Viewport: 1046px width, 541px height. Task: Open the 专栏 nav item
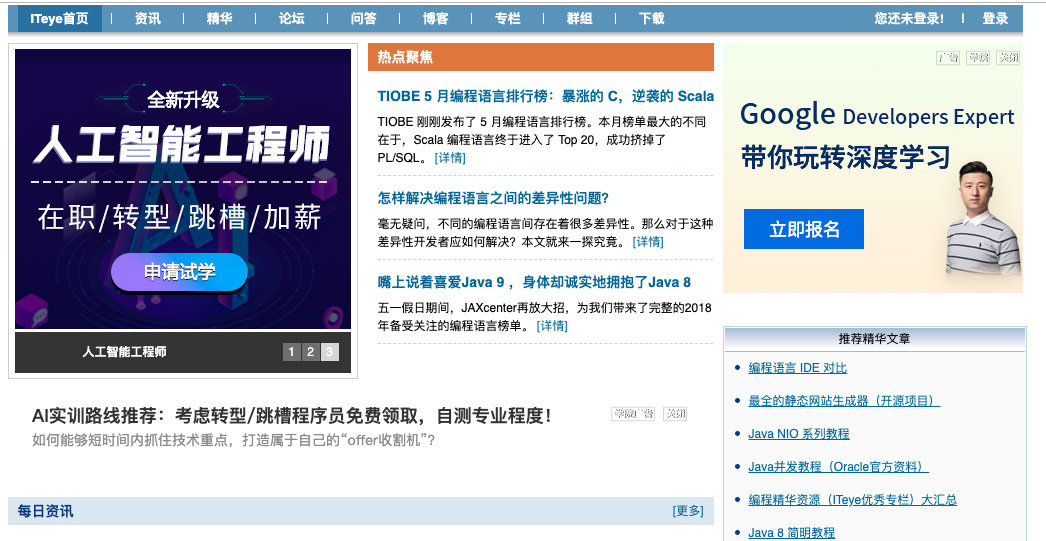click(x=508, y=19)
